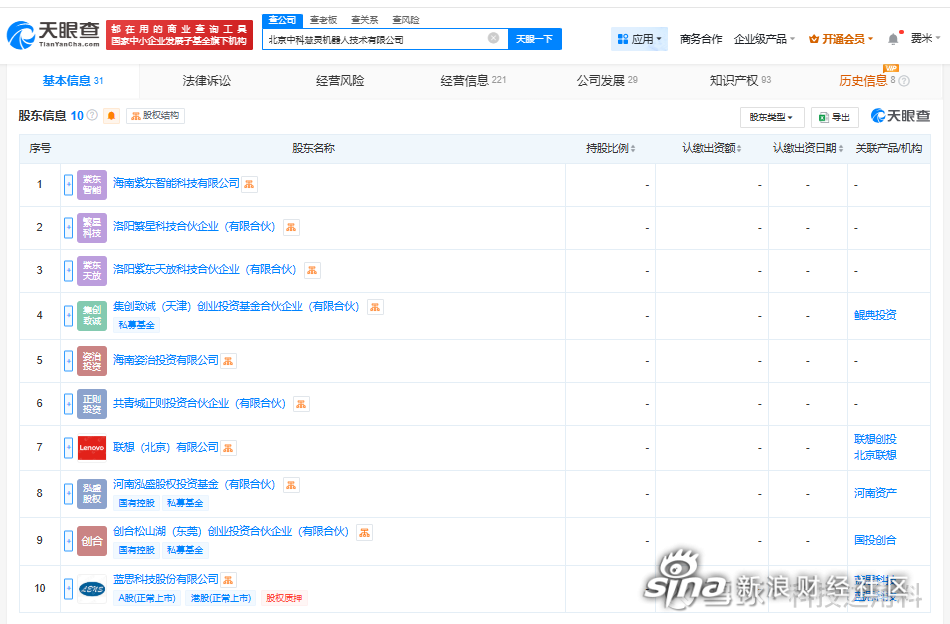Expand row 1 海南紫东智能科技 shareholder details
The width and height of the screenshot is (950, 624).
pyautogui.click(x=68, y=185)
